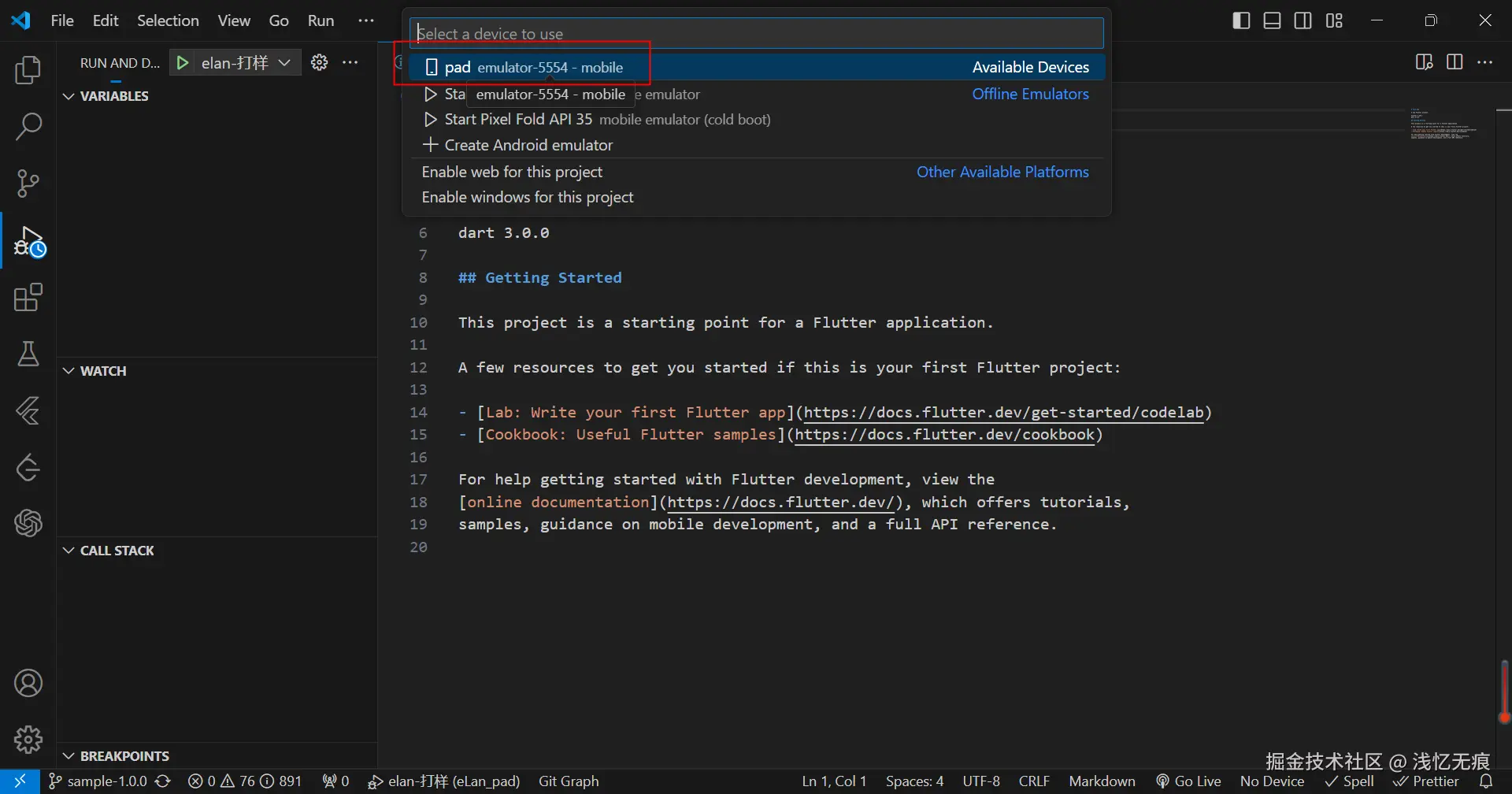Open the Problems errors and warnings counter
The width and height of the screenshot is (1512, 794).
tap(245, 781)
